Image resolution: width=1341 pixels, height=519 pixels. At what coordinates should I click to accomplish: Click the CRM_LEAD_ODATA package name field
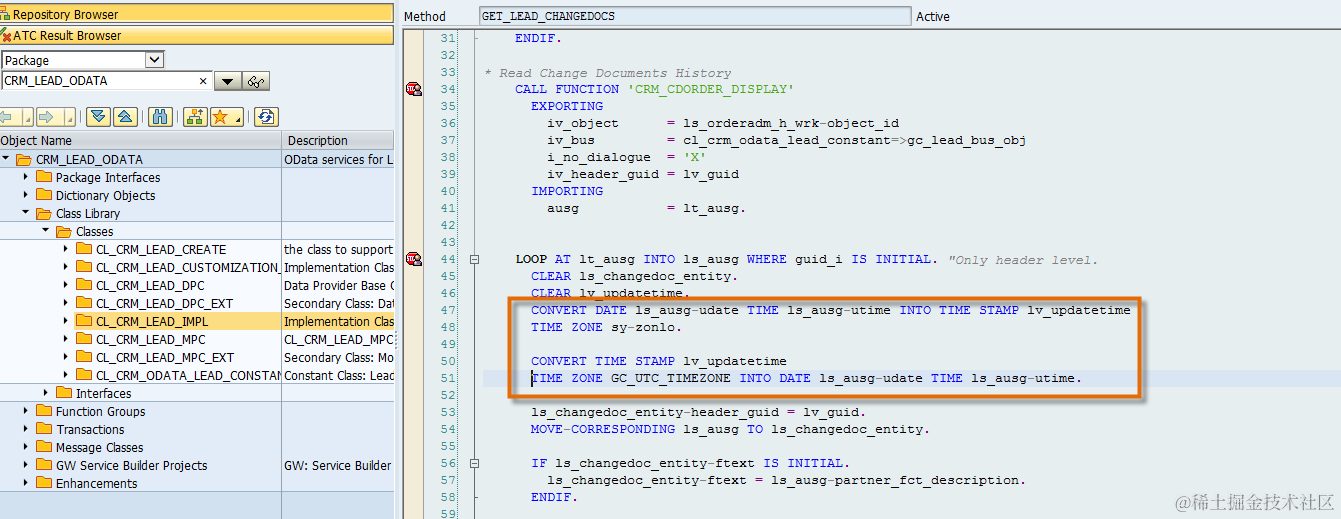click(97, 81)
